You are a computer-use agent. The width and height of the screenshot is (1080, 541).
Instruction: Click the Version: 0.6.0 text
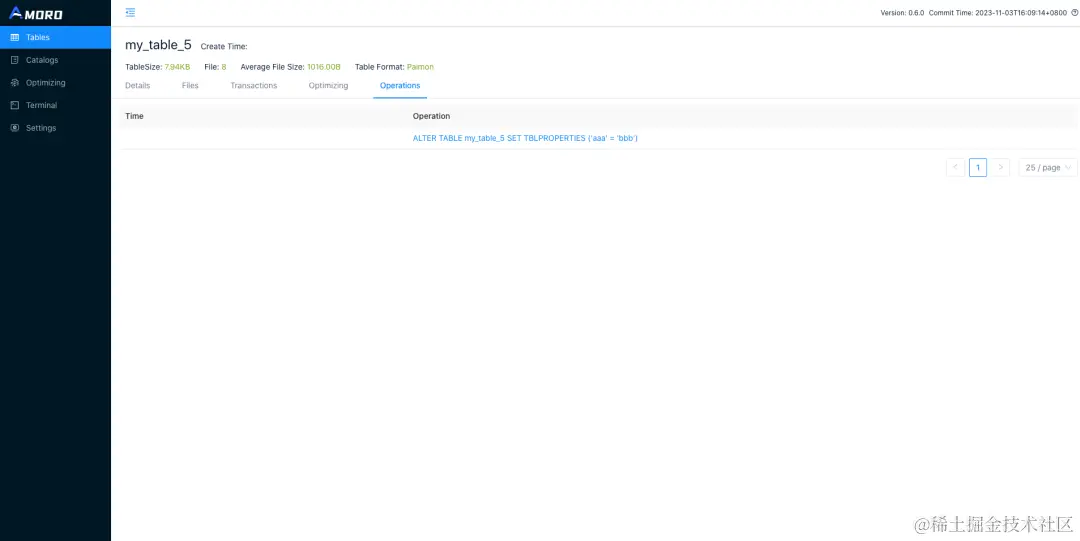tap(902, 13)
